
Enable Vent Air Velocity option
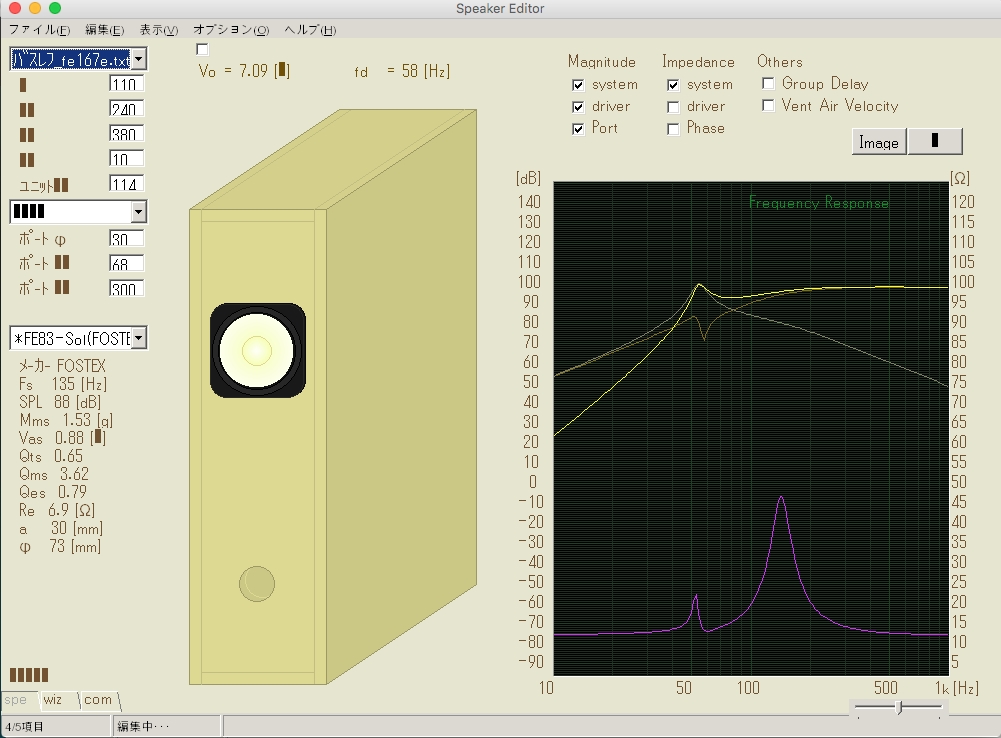tap(769, 106)
